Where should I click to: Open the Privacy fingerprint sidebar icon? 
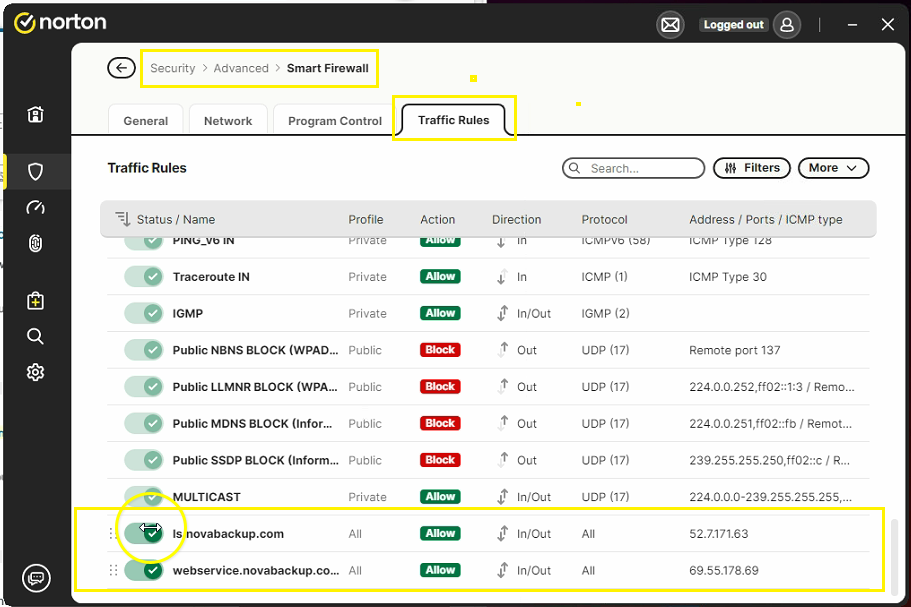click(x=35, y=243)
